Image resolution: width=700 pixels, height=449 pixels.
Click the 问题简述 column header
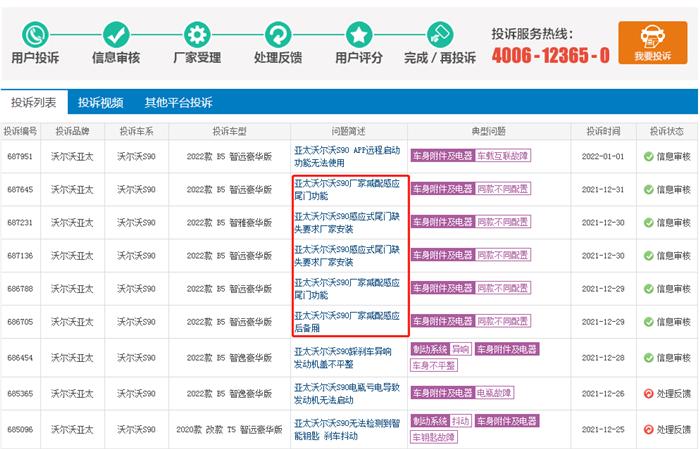348,131
